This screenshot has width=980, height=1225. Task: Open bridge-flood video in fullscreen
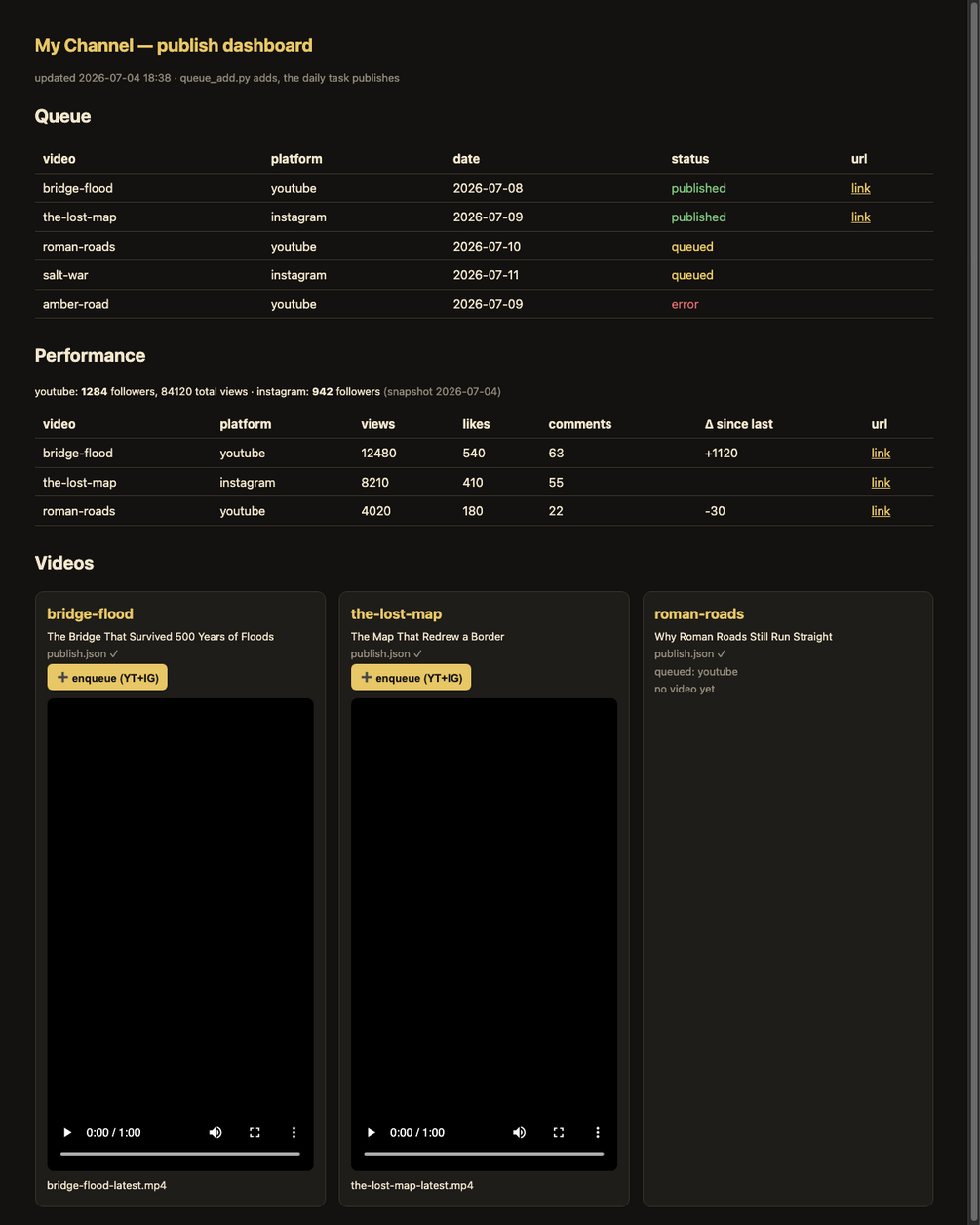coord(255,1132)
